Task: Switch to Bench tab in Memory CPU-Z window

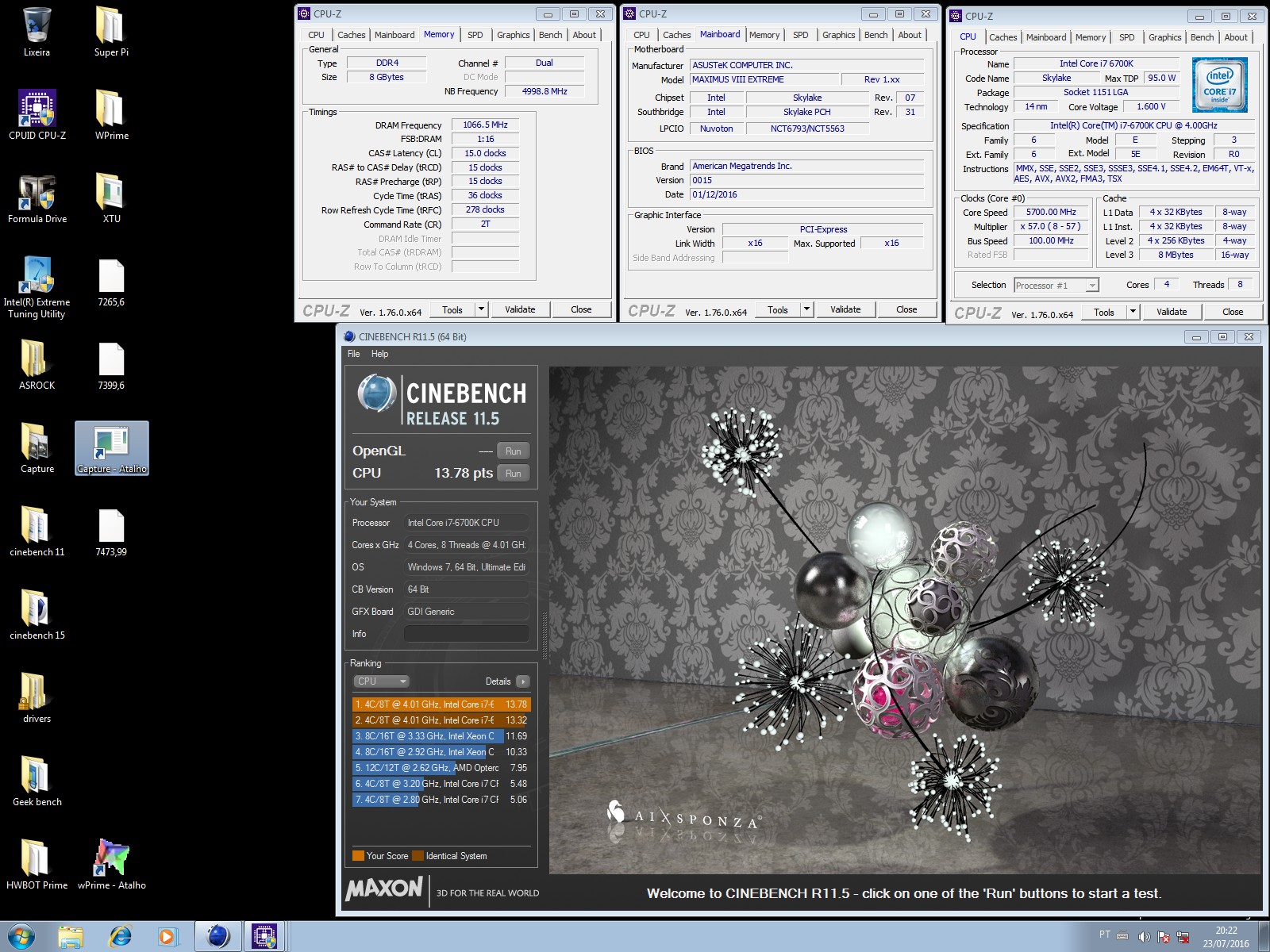Action: [x=550, y=35]
